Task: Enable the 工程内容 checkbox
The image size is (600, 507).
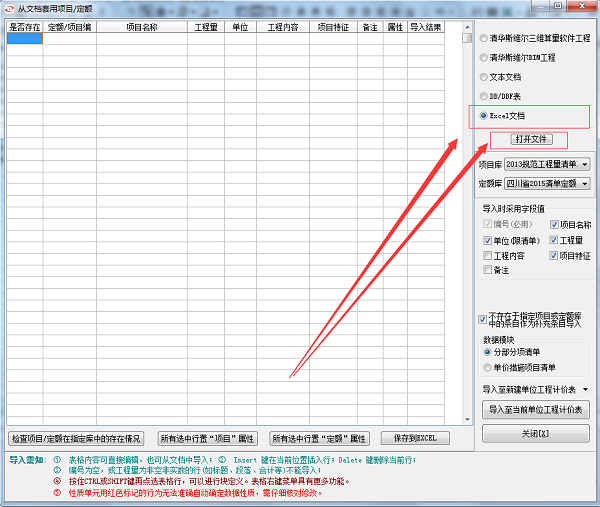Action: (488, 256)
